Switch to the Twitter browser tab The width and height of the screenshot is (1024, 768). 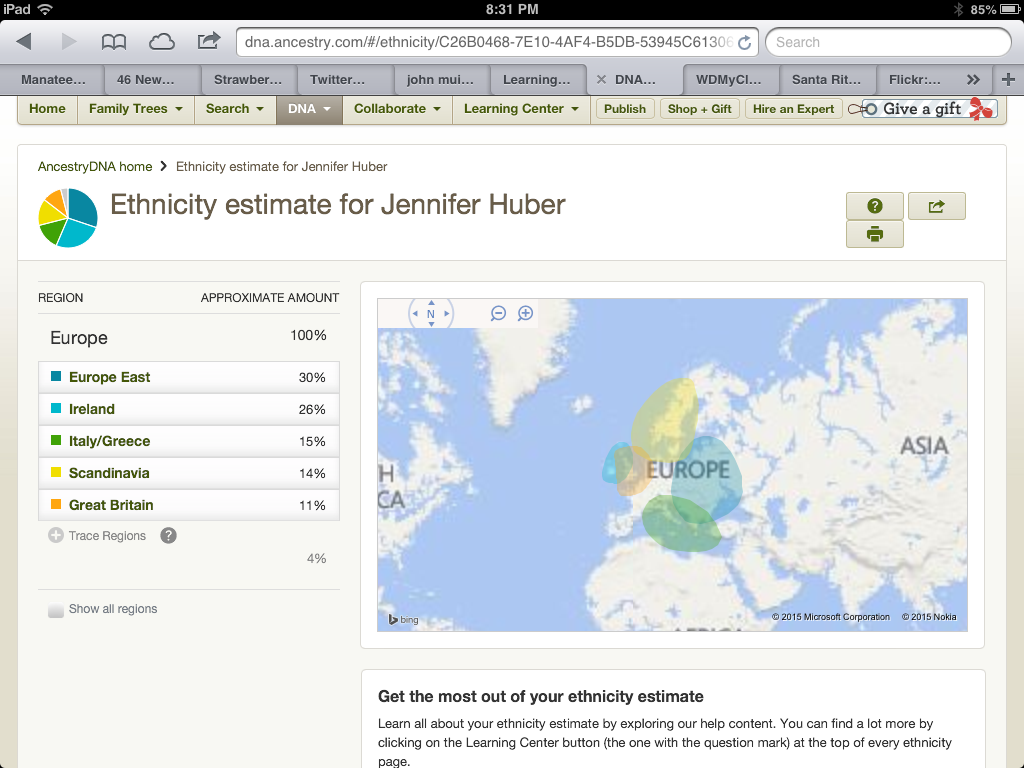(x=337, y=80)
